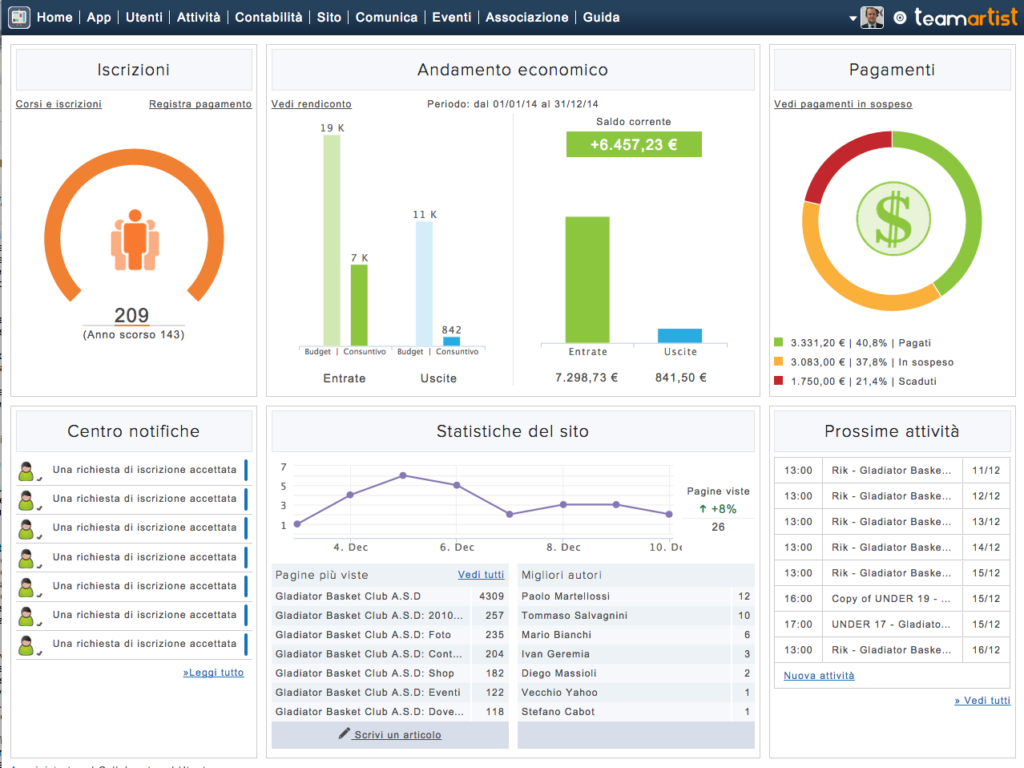Open the Comunica menu
The height and width of the screenshot is (768, 1024).
386,17
